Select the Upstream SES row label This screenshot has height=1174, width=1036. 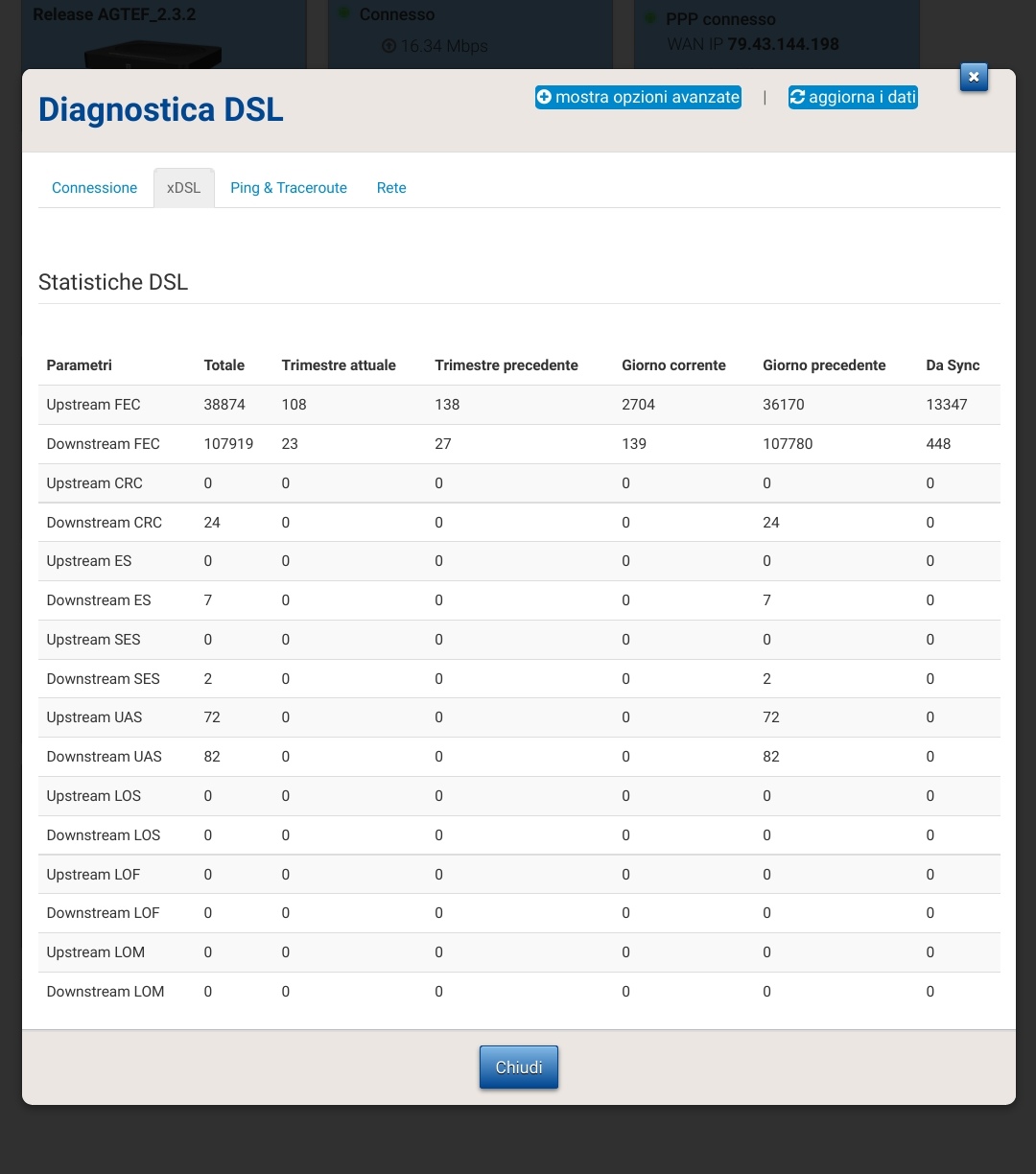(x=94, y=640)
